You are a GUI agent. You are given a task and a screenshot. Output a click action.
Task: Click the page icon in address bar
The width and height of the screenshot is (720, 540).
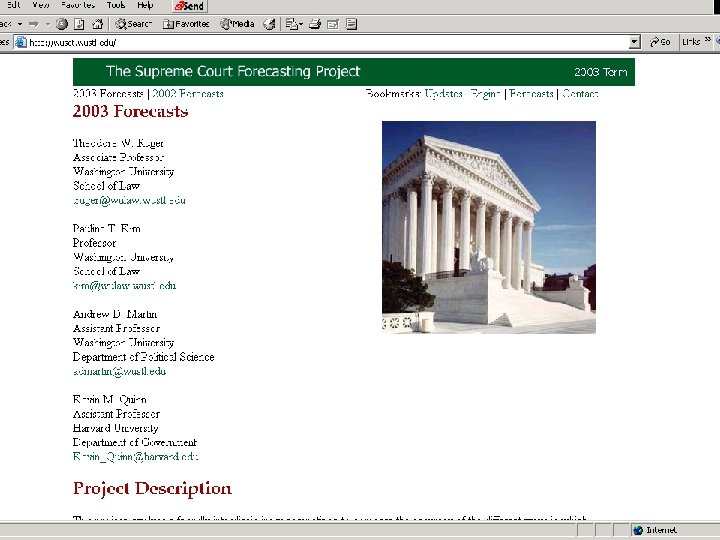[x=21, y=42]
